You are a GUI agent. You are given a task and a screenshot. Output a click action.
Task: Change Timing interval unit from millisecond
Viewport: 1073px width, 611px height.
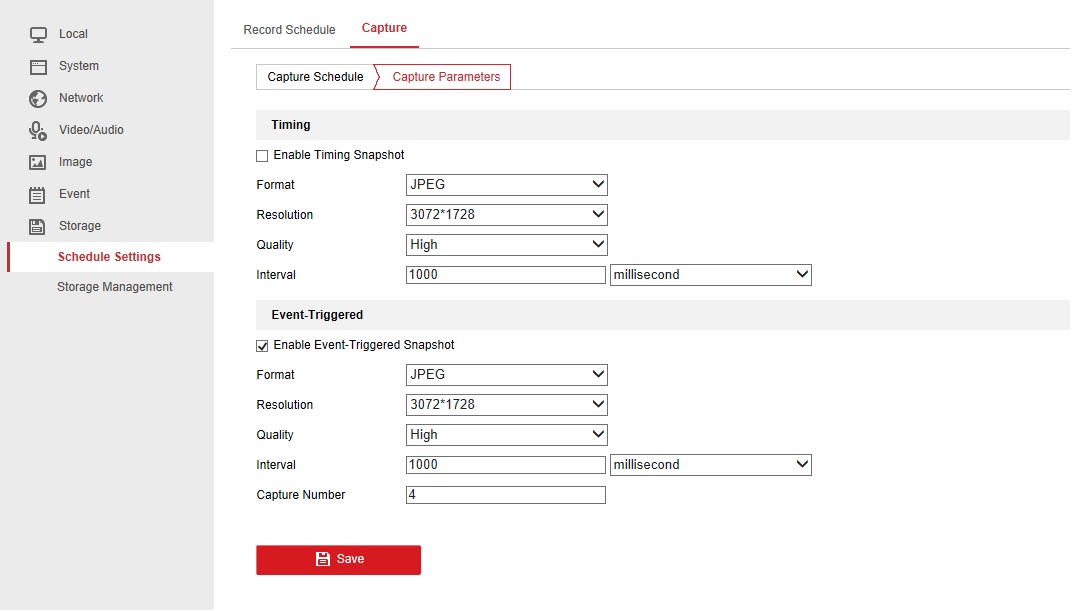(710, 275)
